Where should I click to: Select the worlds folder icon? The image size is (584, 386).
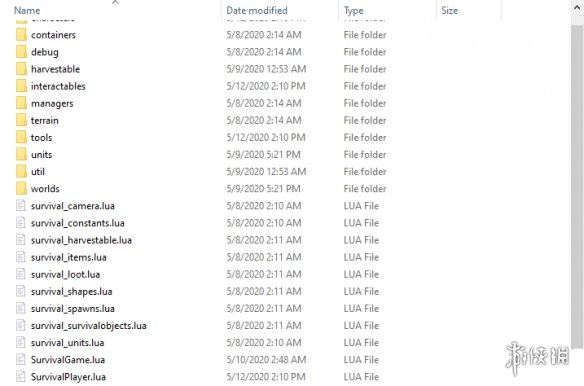click(21, 189)
